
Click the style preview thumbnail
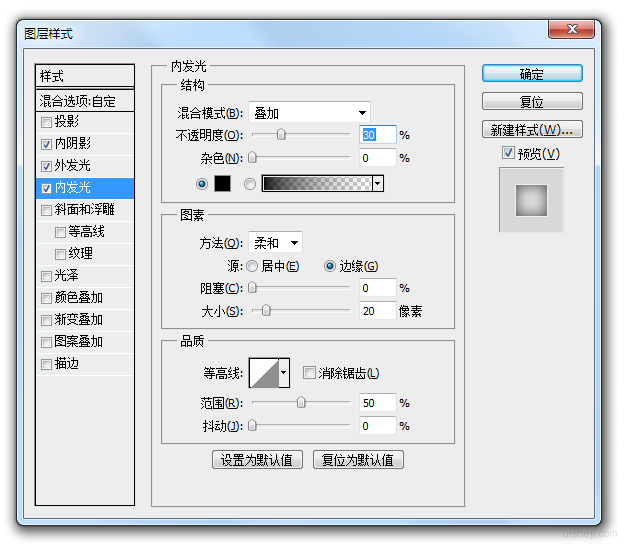531,200
